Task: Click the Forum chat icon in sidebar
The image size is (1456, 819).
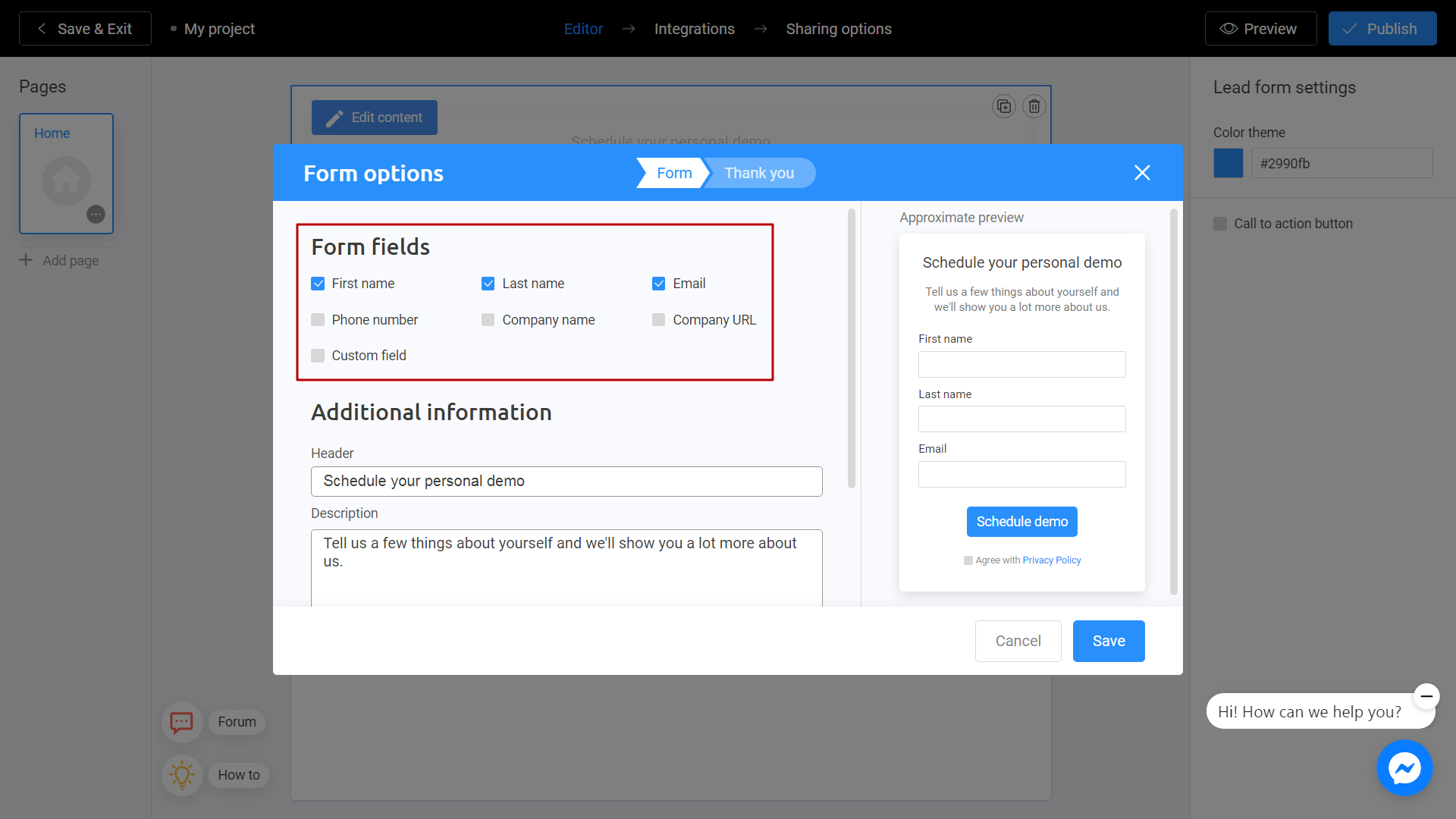Action: pos(181,721)
